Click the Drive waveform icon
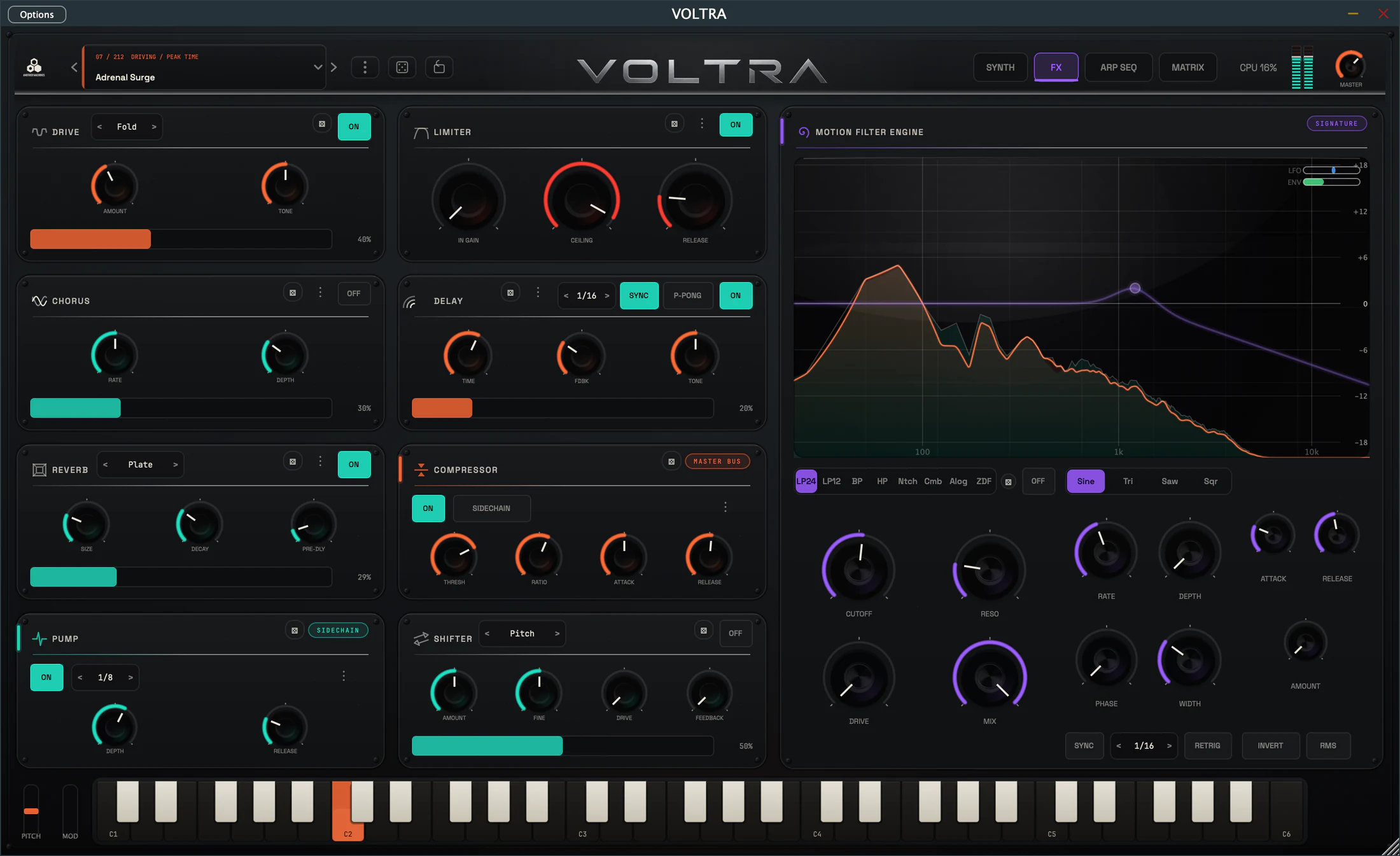1400x856 pixels. (x=39, y=132)
